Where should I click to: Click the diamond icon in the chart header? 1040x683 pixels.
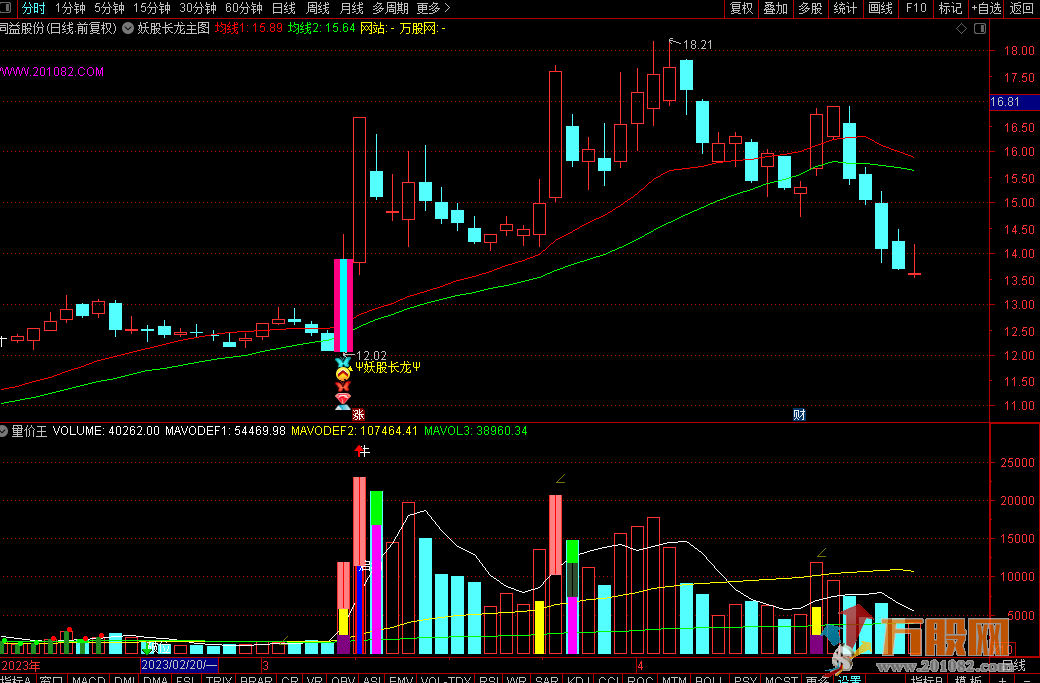tap(961, 29)
